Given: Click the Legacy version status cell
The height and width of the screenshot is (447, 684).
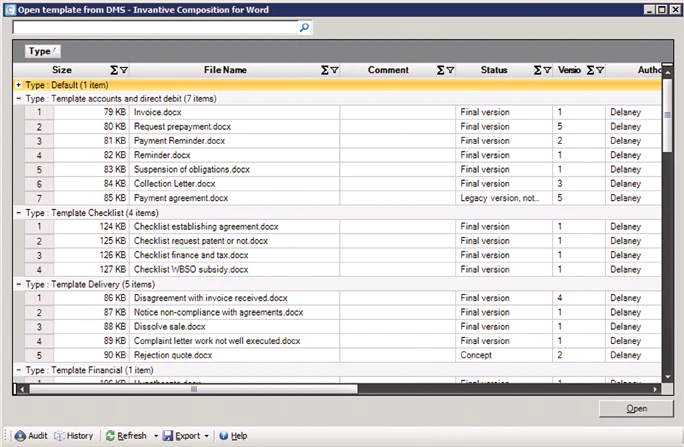Looking at the screenshot, I should [x=504, y=198].
